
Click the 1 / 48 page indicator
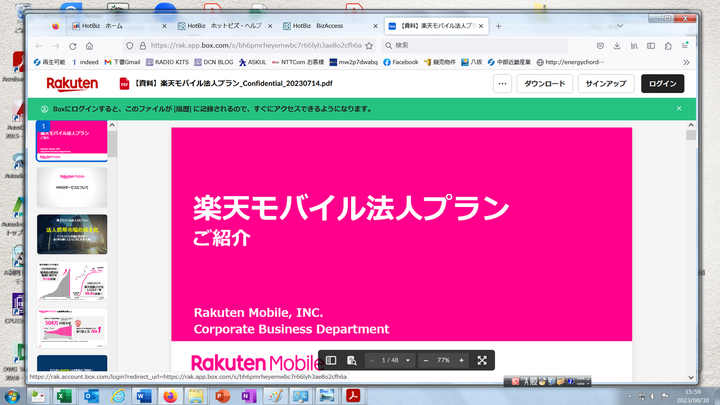pyautogui.click(x=390, y=360)
